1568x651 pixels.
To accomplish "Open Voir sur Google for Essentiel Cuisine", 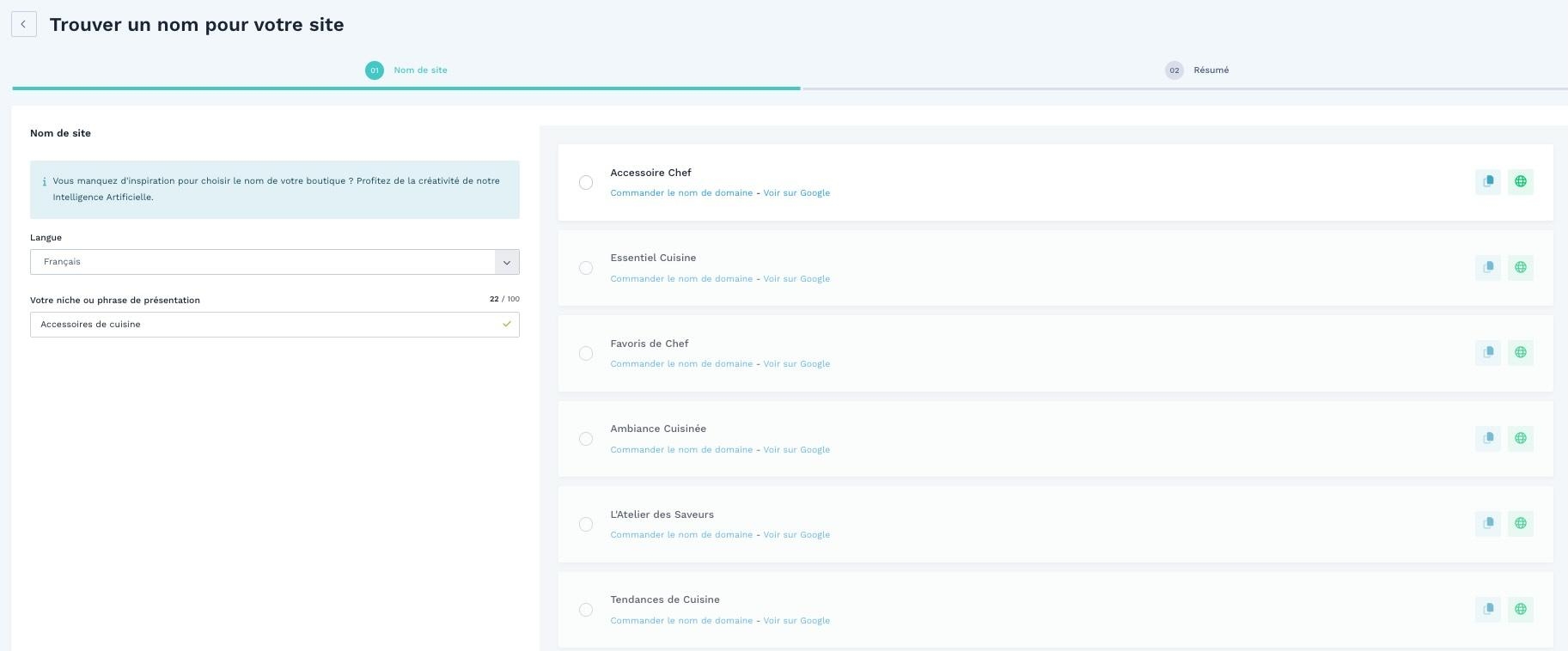I will [796, 279].
